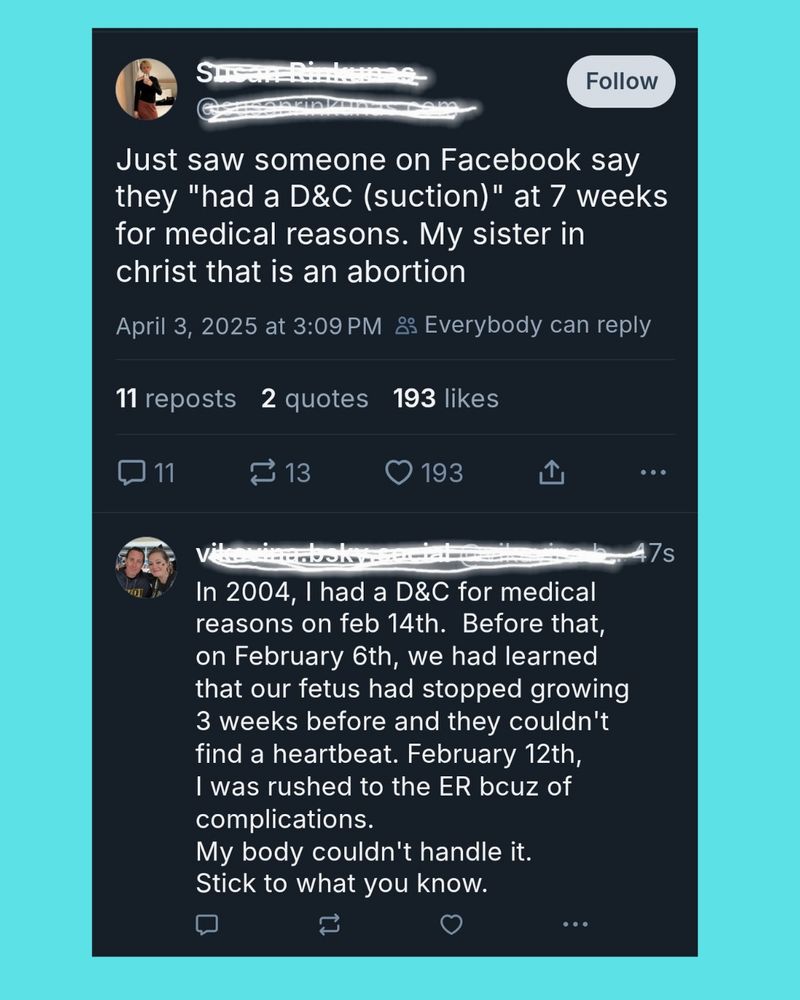Open the reply author's avatar photo
Image resolution: width=800 pixels, height=1000 pixels.
point(146,567)
